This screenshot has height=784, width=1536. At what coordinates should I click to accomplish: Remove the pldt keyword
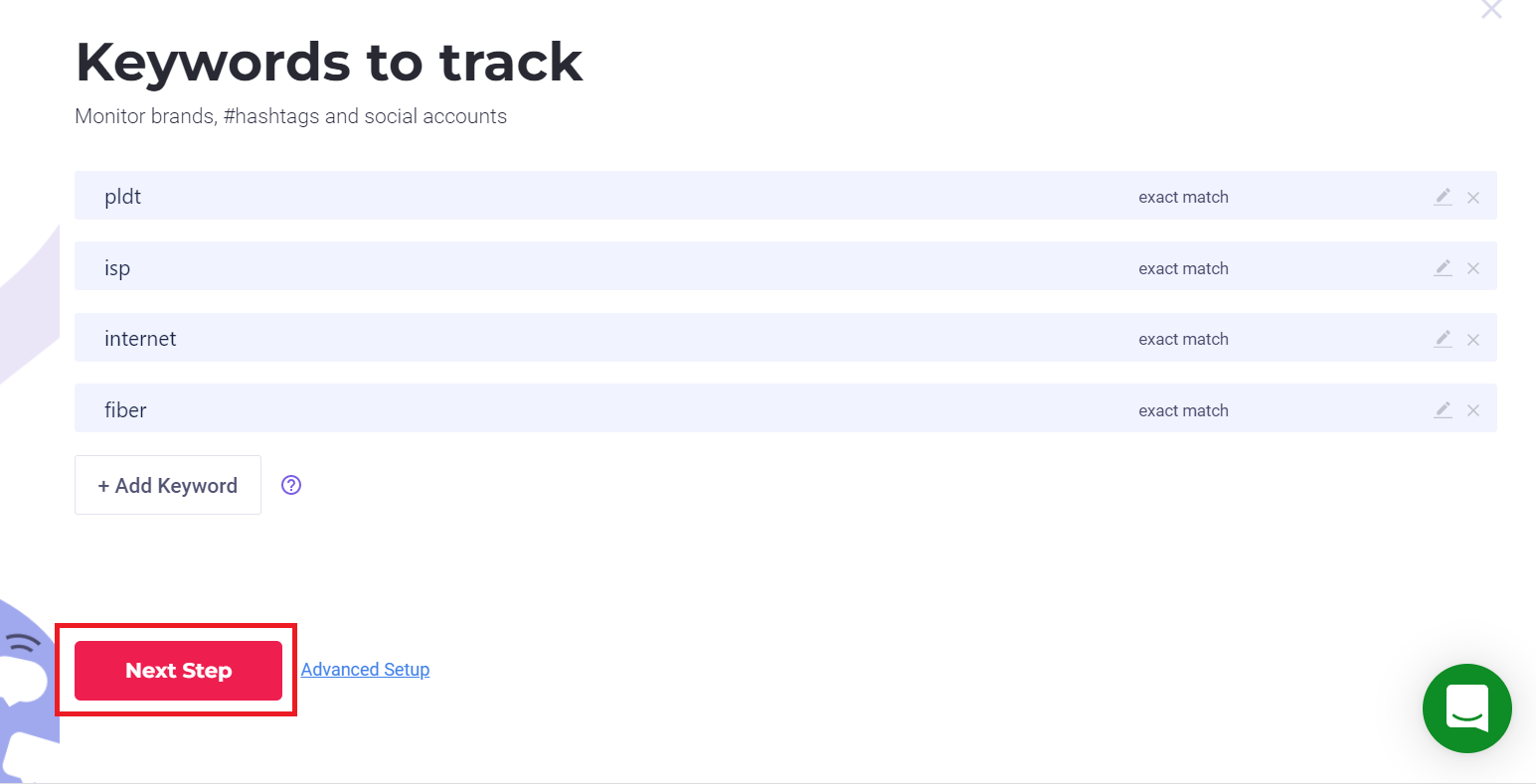1473,198
